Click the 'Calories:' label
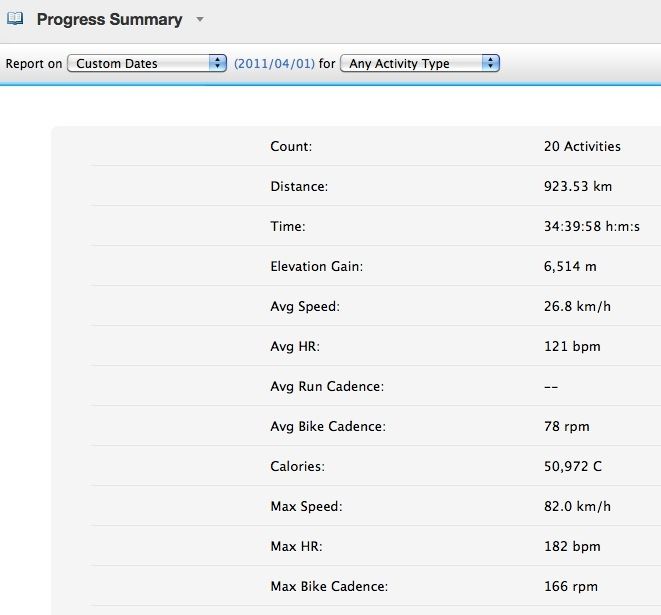 [297, 466]
